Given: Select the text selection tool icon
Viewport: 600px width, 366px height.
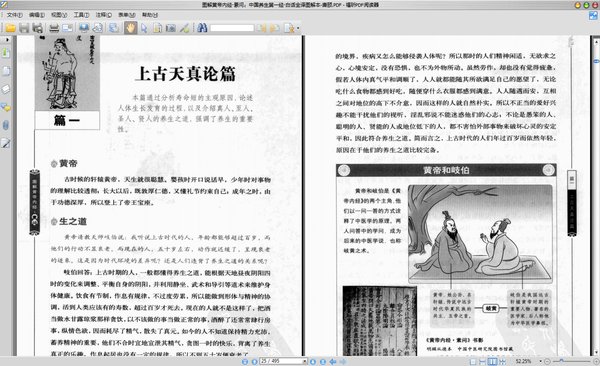Looking at the screenshot, I should coord(157,28).
